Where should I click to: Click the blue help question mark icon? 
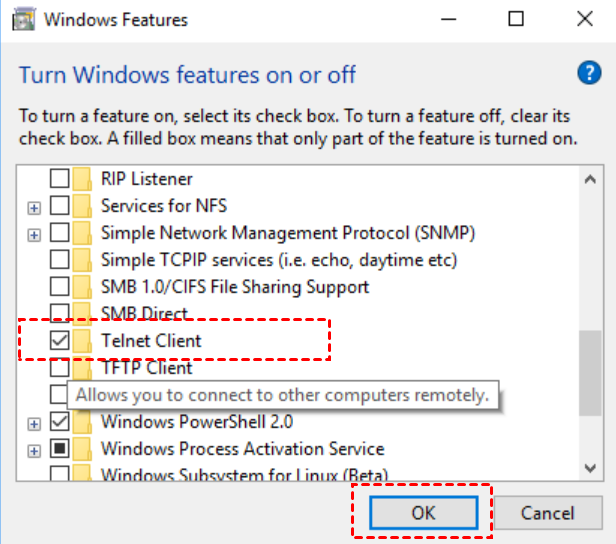pyautogui.click(x=588, y=73)
